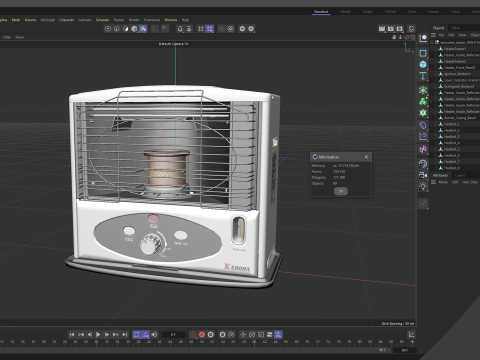Go to the start of the animation

click(x=72, y=334)
